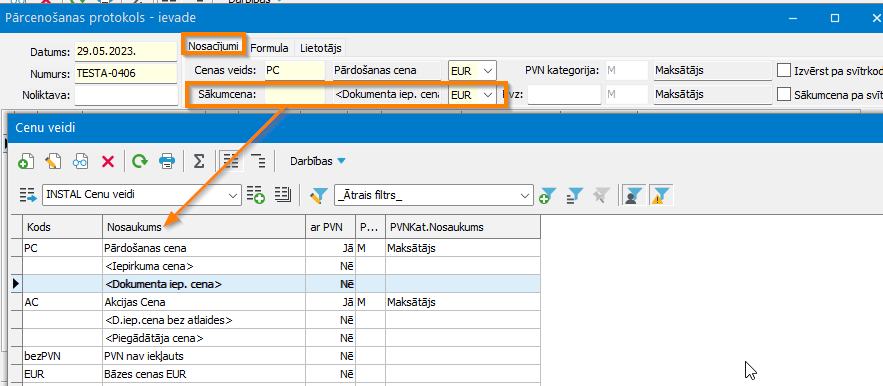Expand the 'INSTAL Cenu veidi' view combo box
The image size is (883, 386).
coord(233,196)
